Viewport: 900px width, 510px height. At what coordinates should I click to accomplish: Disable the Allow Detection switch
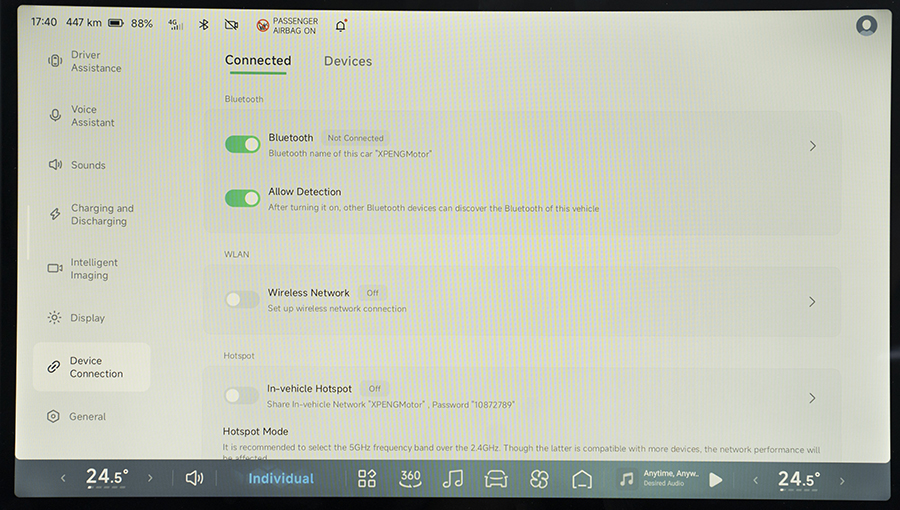[242, 198]
